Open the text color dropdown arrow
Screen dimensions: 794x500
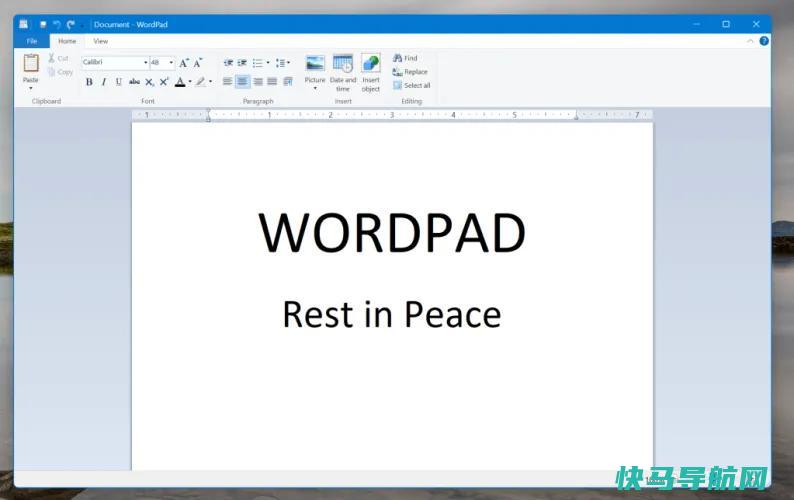coord(190,82)
